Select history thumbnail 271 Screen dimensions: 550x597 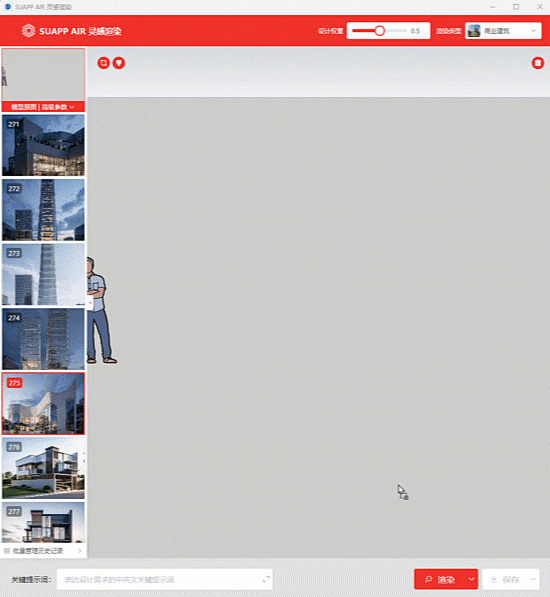[43, 145]
